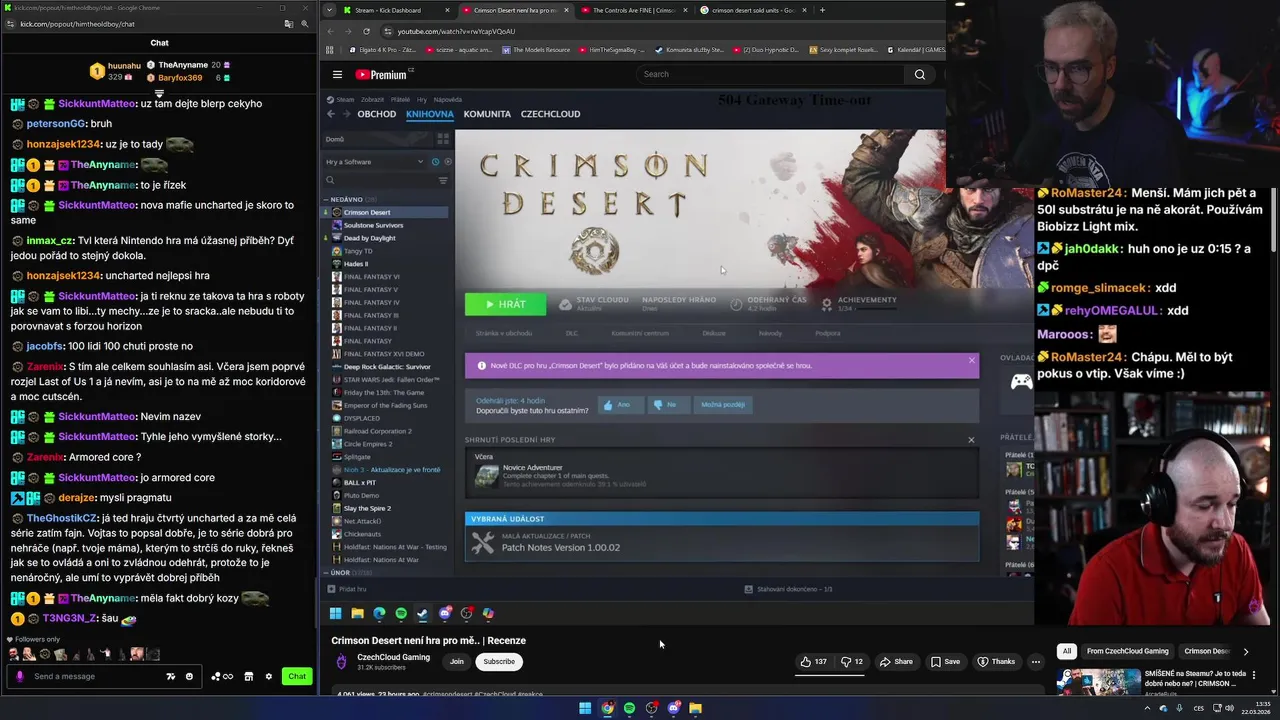
Task: Share the Crimson Desert review video
Action: (896, 661)
